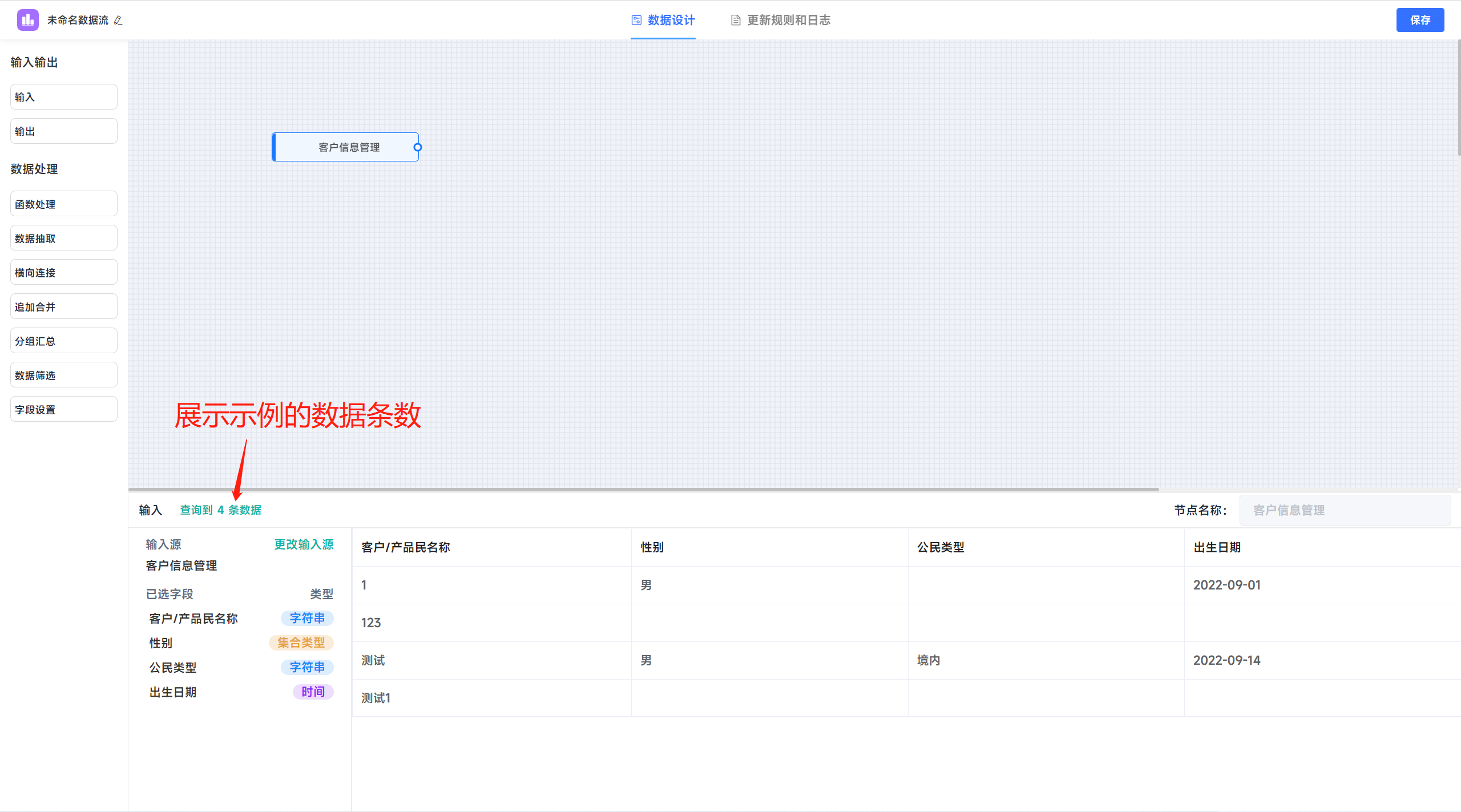
Task: Click the 保存 button
Action: point(1420,20)
